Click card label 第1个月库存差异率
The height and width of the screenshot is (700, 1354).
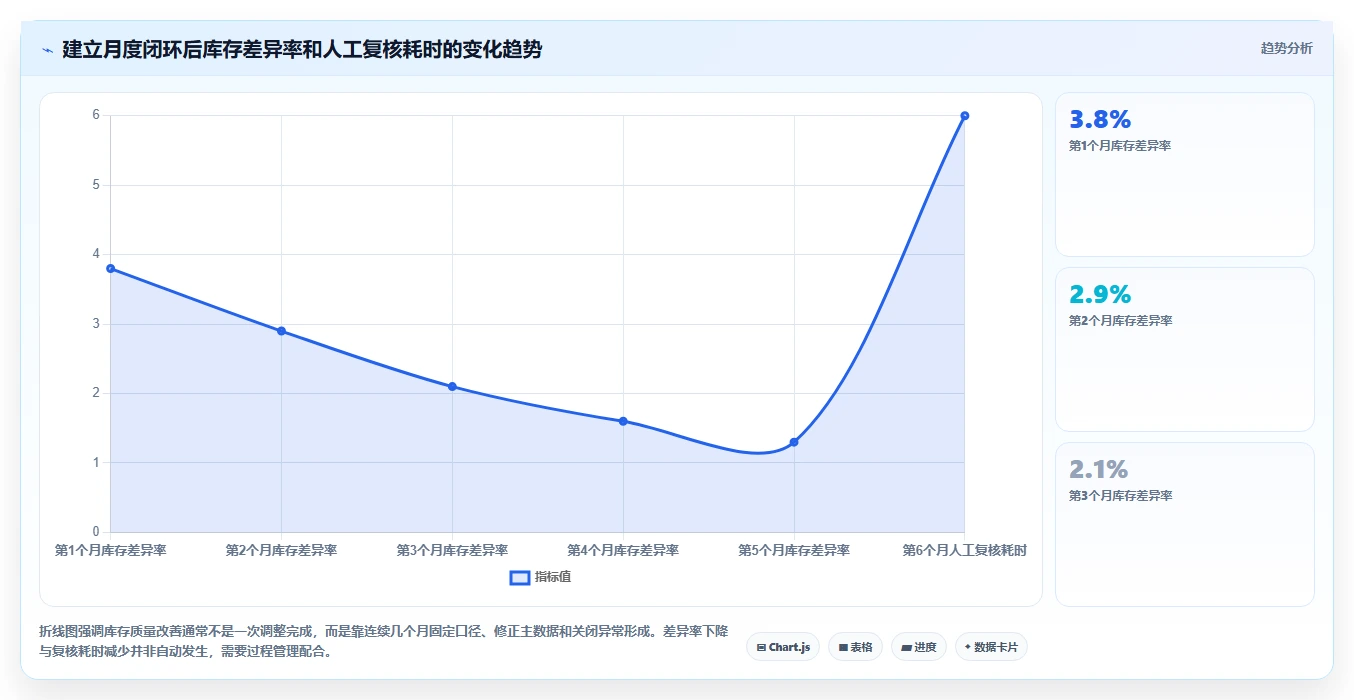click(1120, 146)
